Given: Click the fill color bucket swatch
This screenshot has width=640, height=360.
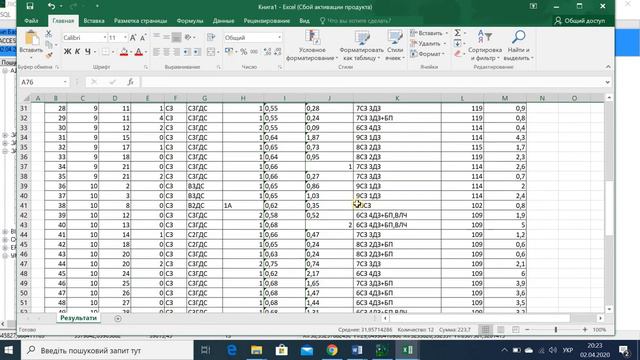Looking at the screenshot, I should [x=124, y=52].
